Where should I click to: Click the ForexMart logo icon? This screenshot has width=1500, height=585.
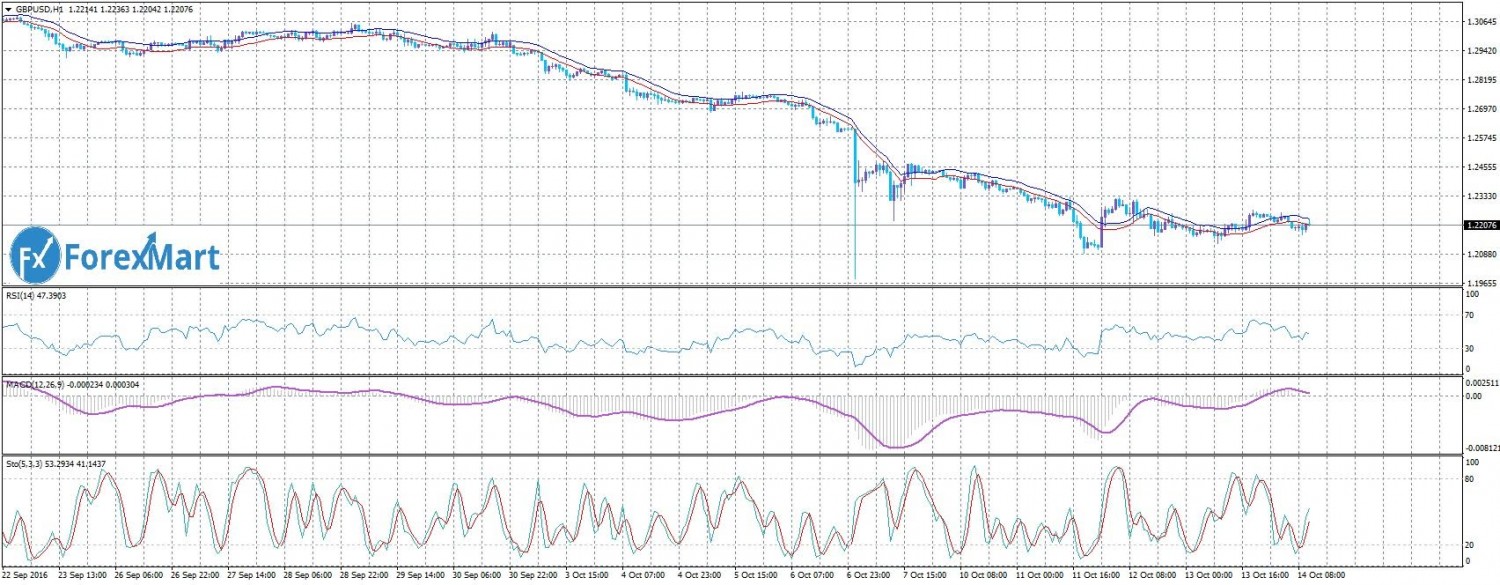35,255
